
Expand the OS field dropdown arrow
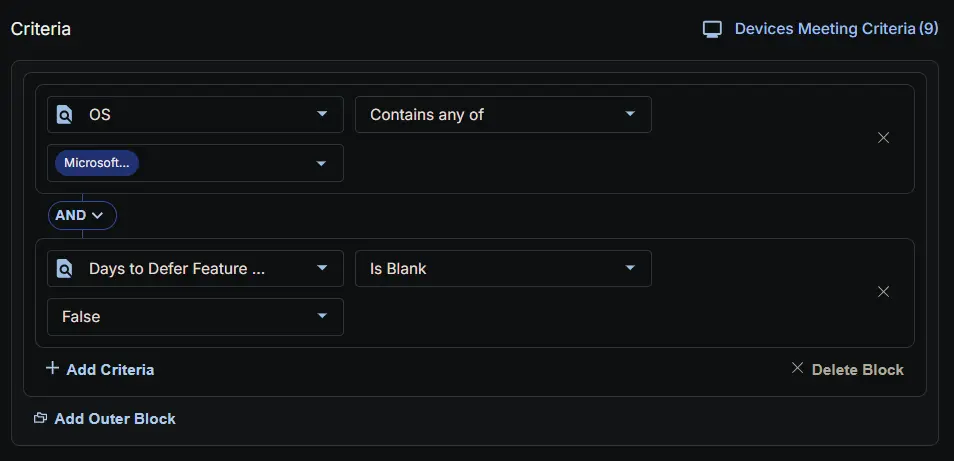[322, 114]
